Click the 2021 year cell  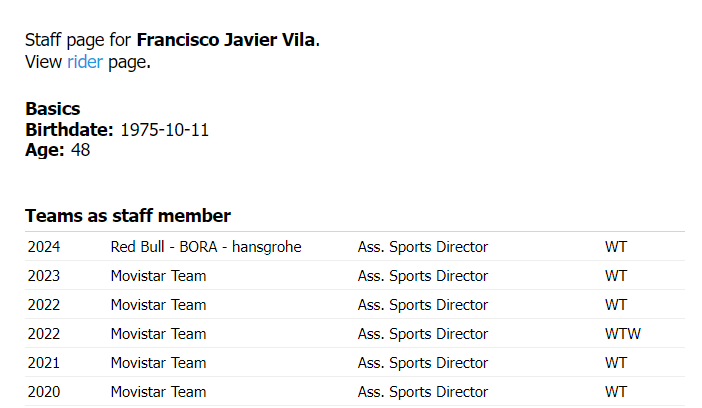click(x=44, y=363)
